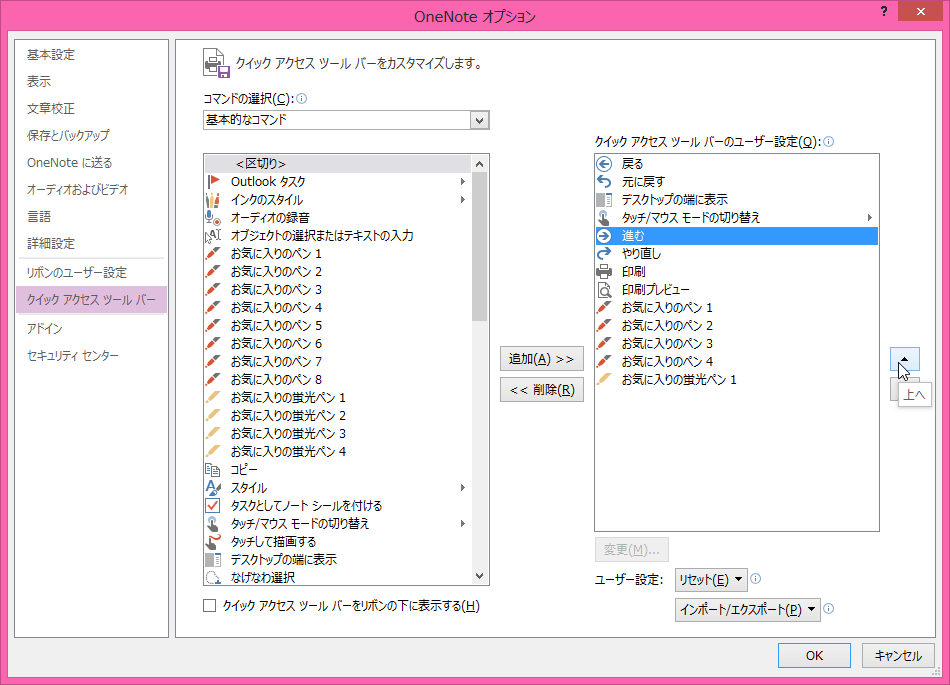
Task: Click the 追加(A) >> button
Action: click(542, 359)
